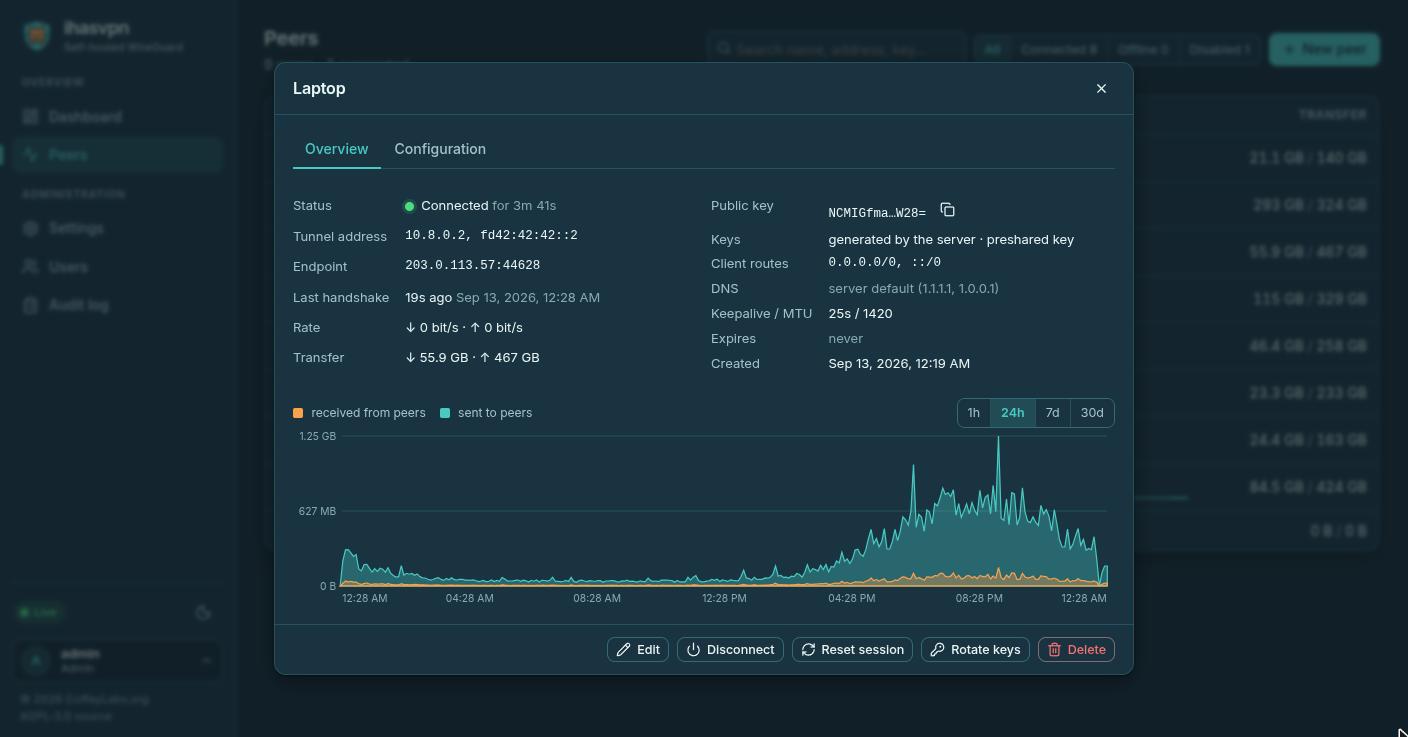1408x737 pixels.
Task: Click the 08:28 PM x-axis label
Action: click(978, 598)
